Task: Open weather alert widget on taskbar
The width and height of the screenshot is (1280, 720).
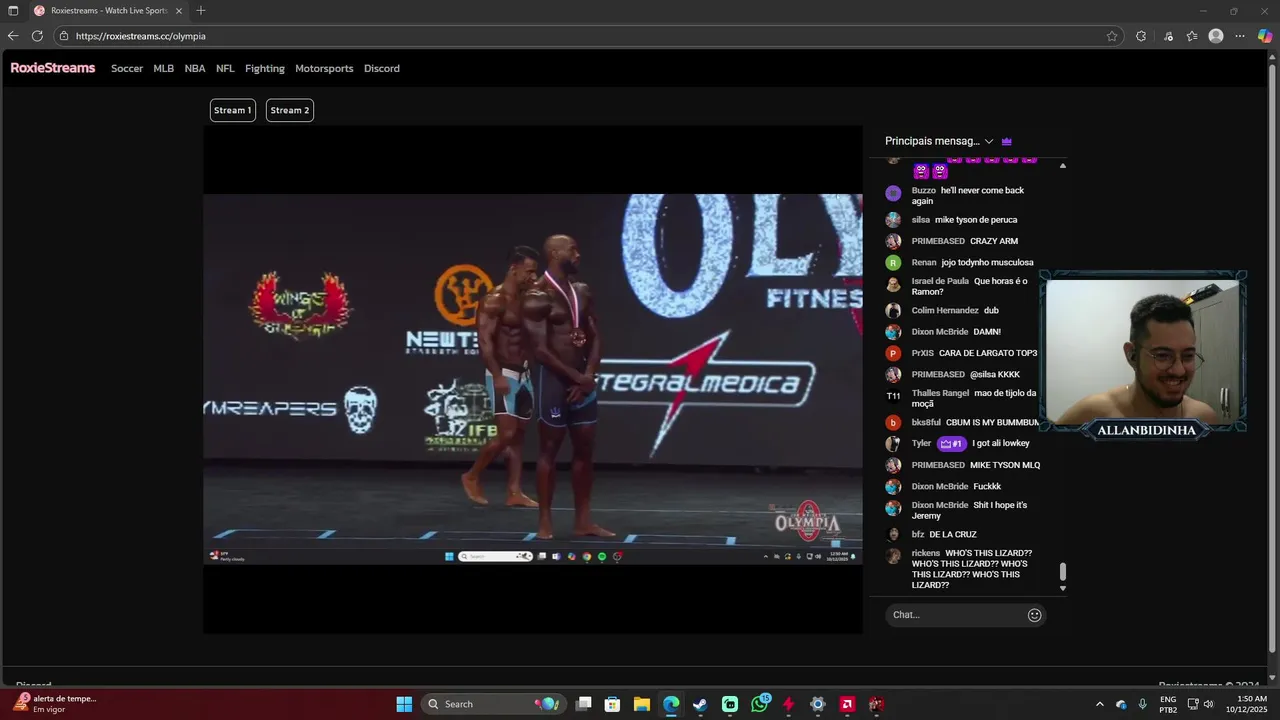Action: point(55,704)
